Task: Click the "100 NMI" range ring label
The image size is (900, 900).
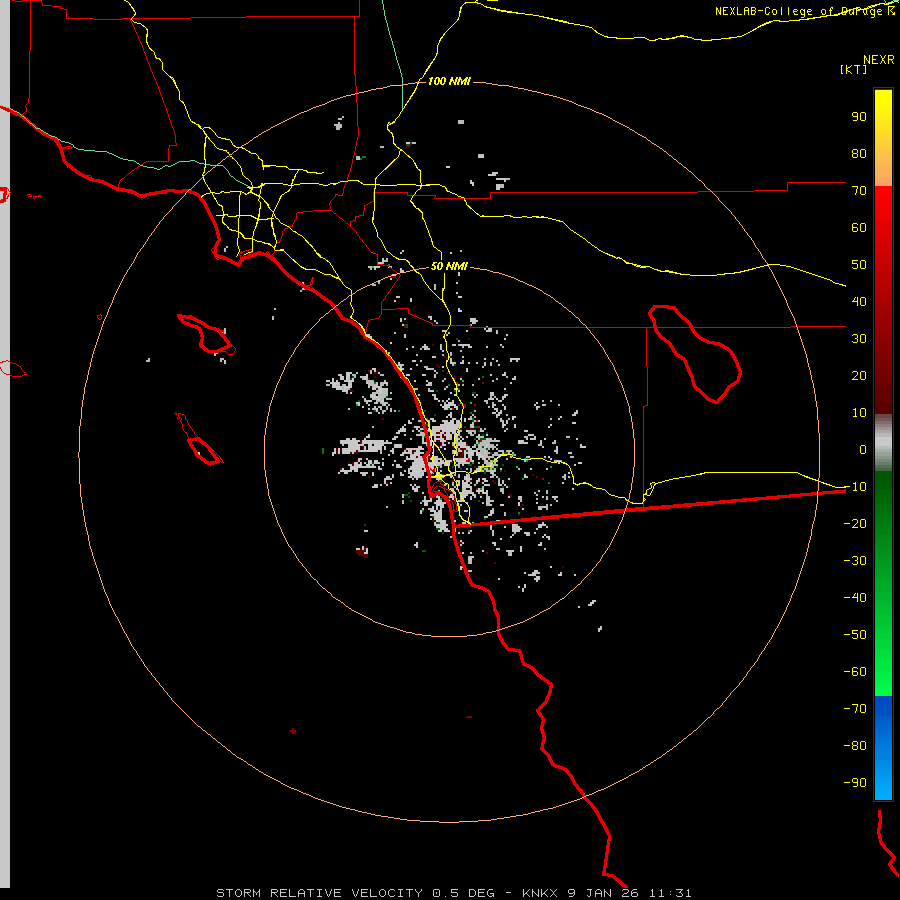Action: pos(449,81)
